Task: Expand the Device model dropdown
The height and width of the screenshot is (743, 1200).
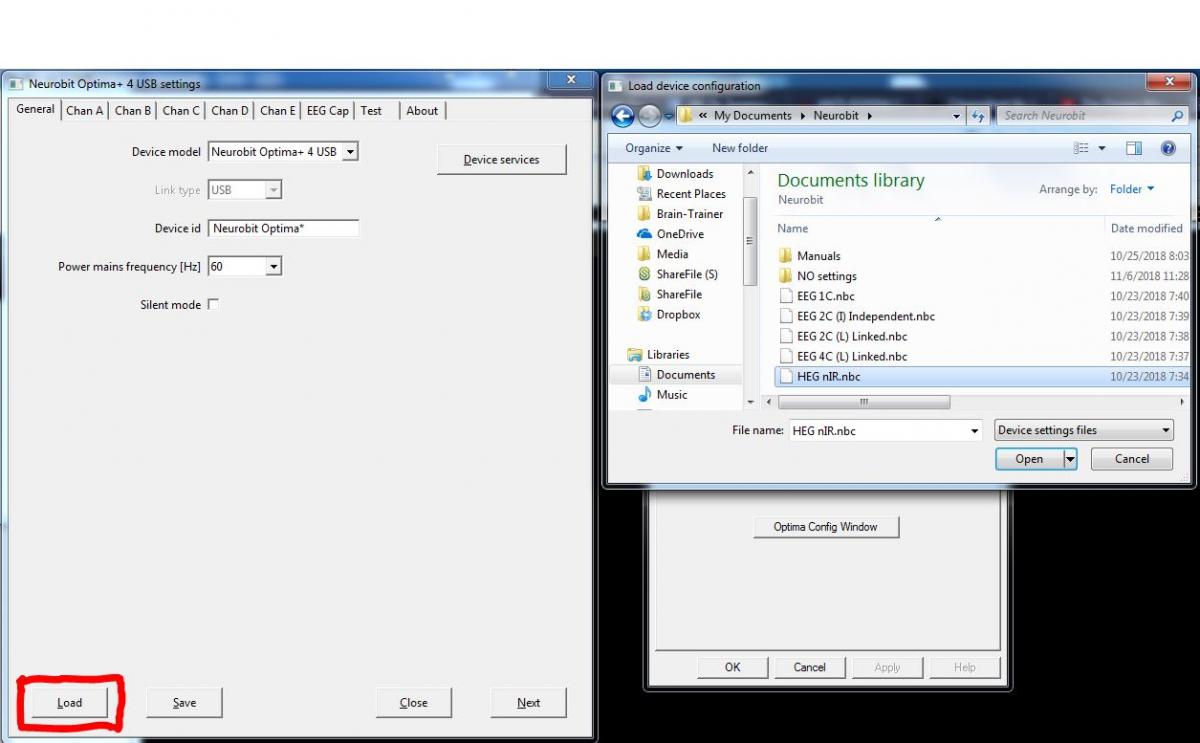Action: (350, 152)
